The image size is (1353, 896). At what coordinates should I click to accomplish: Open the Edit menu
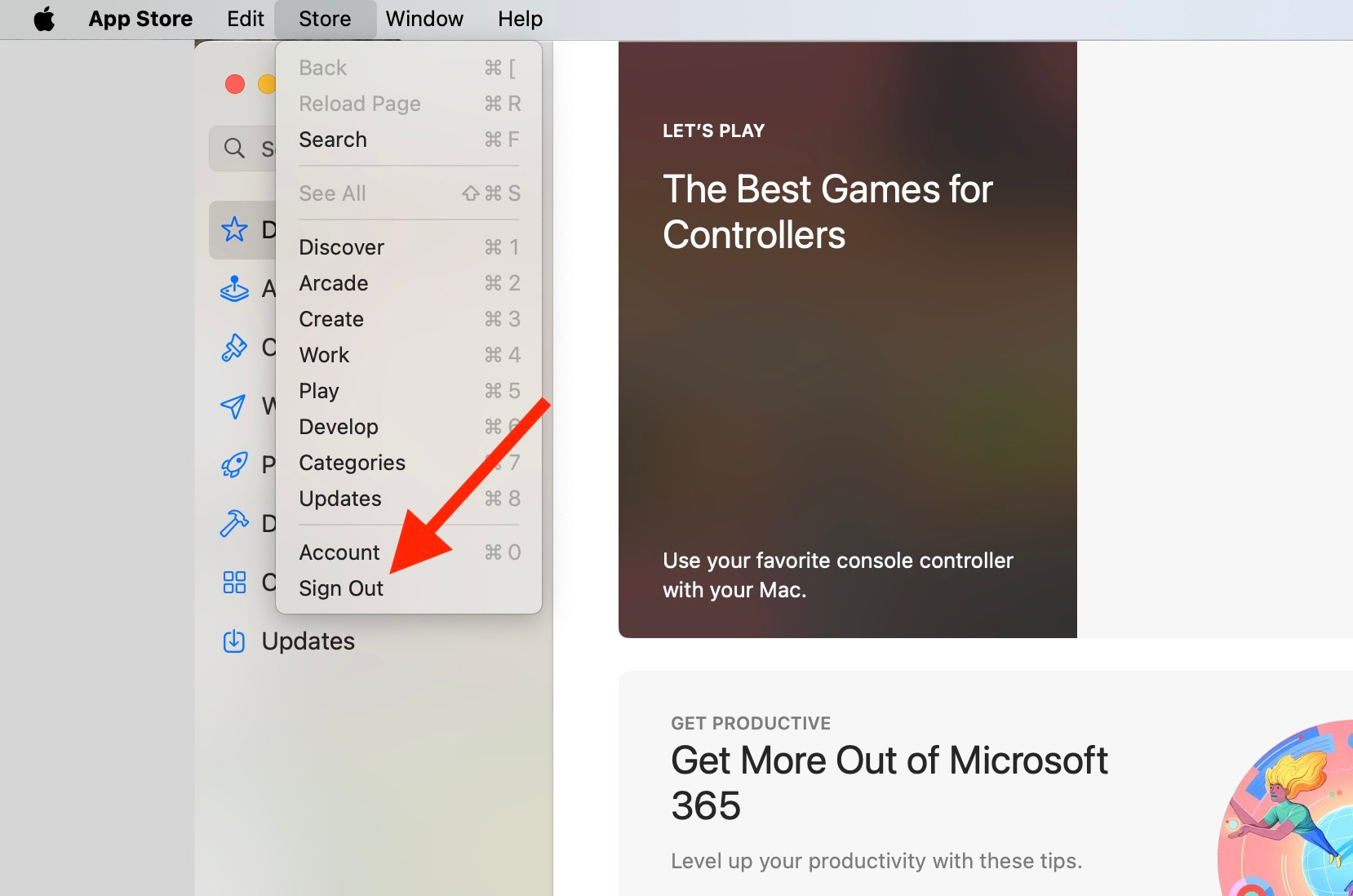click(246, 19)
